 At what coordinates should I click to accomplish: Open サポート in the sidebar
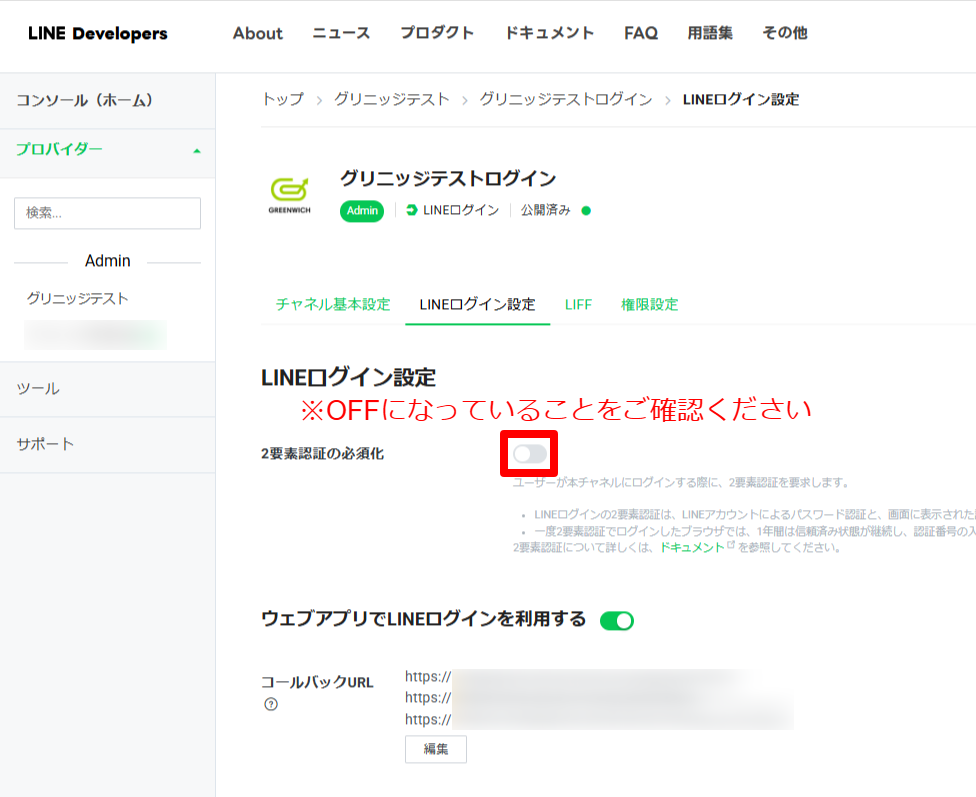click(x=45, y=445)
